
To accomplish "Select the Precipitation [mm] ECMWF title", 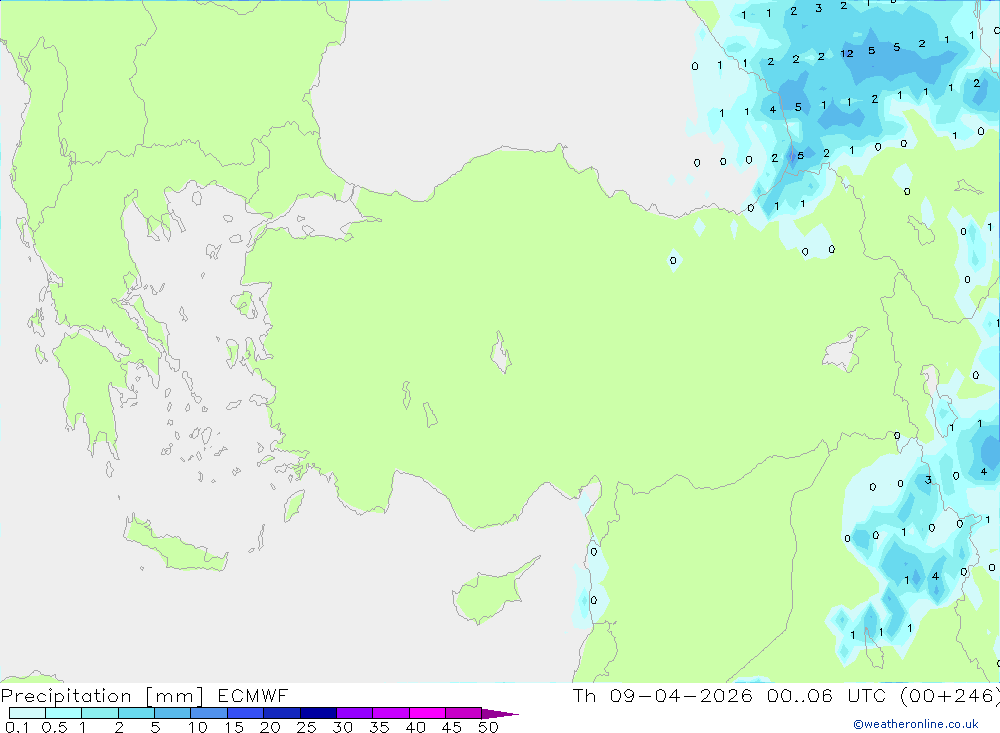I will [145, 695].
